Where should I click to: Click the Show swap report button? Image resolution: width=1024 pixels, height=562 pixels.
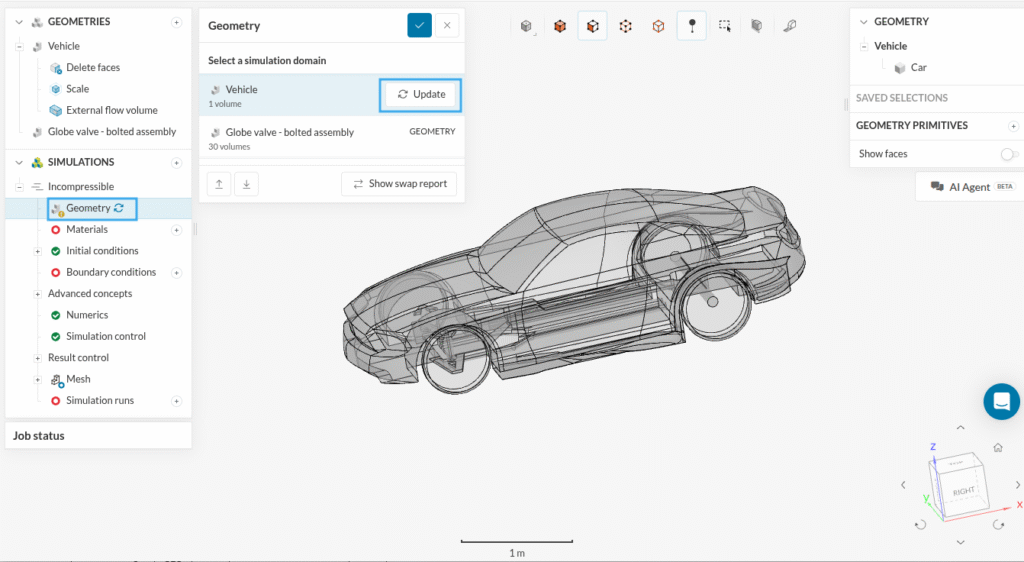tap(399, 184)
